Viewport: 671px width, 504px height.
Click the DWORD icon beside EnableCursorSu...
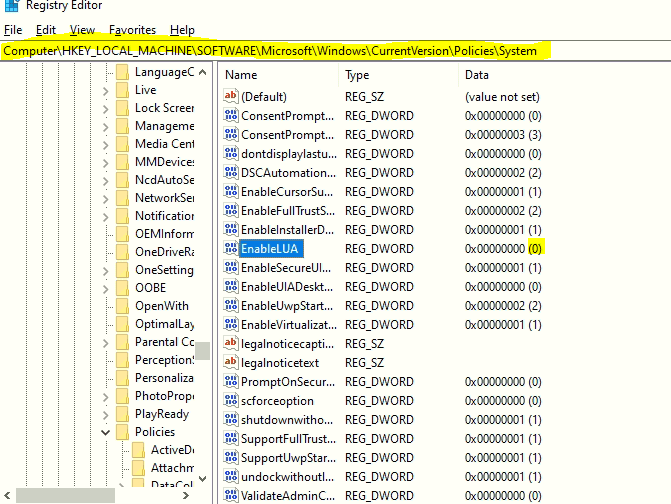tap(231, 191)
